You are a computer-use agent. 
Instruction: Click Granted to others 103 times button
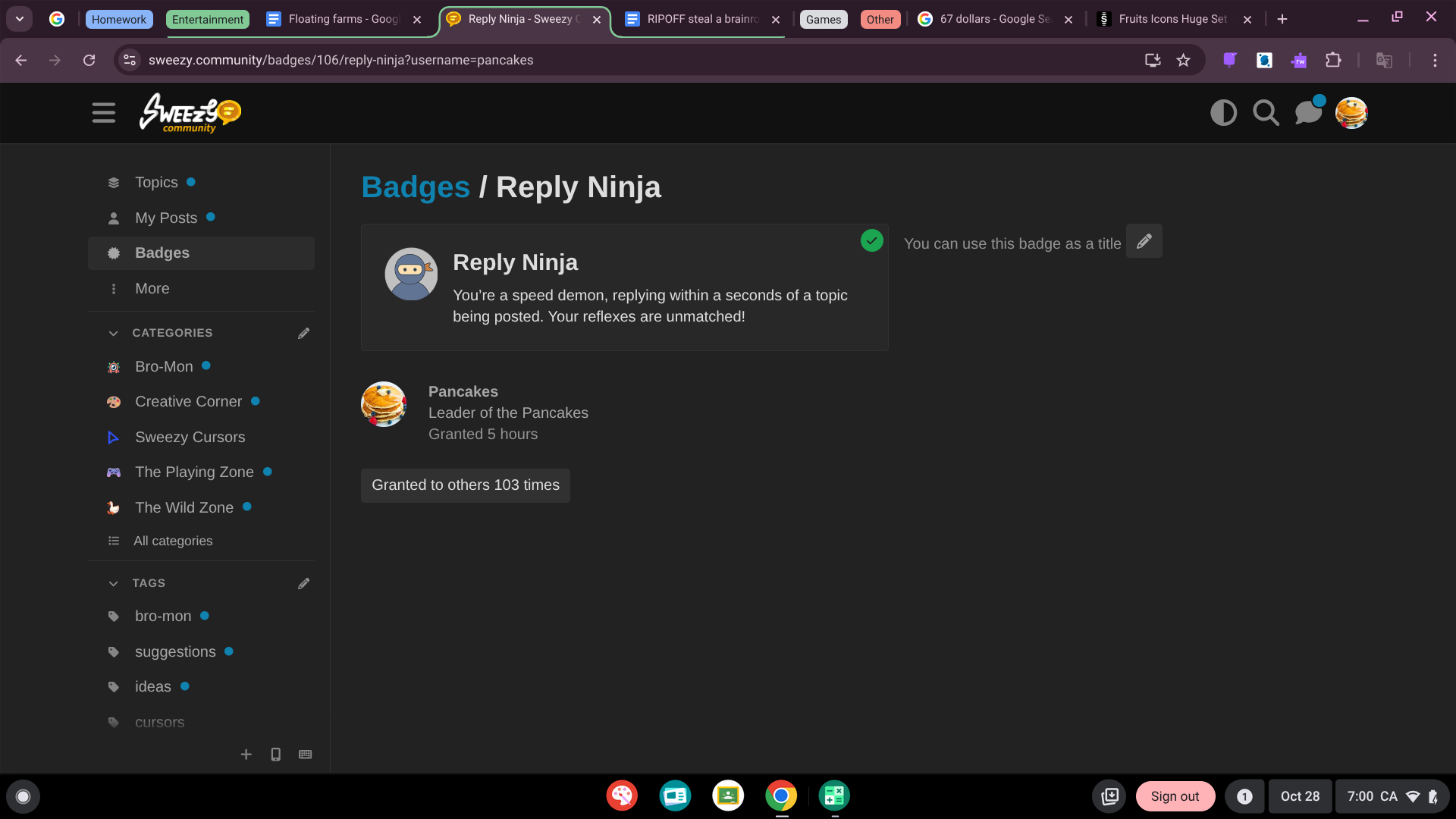pos(465,485)
